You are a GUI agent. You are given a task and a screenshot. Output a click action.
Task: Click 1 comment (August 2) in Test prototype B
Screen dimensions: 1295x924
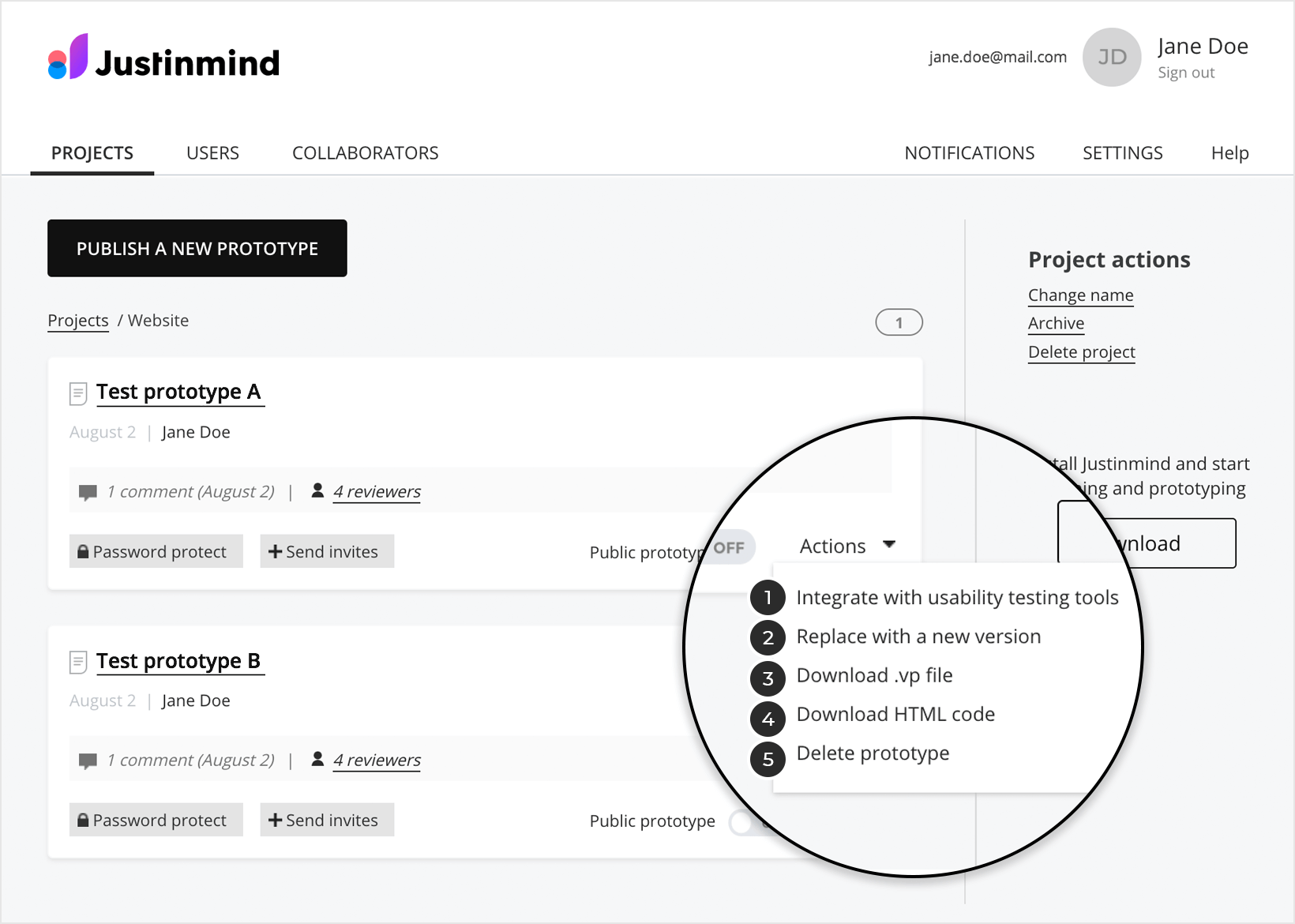click(x=191, y=760)
